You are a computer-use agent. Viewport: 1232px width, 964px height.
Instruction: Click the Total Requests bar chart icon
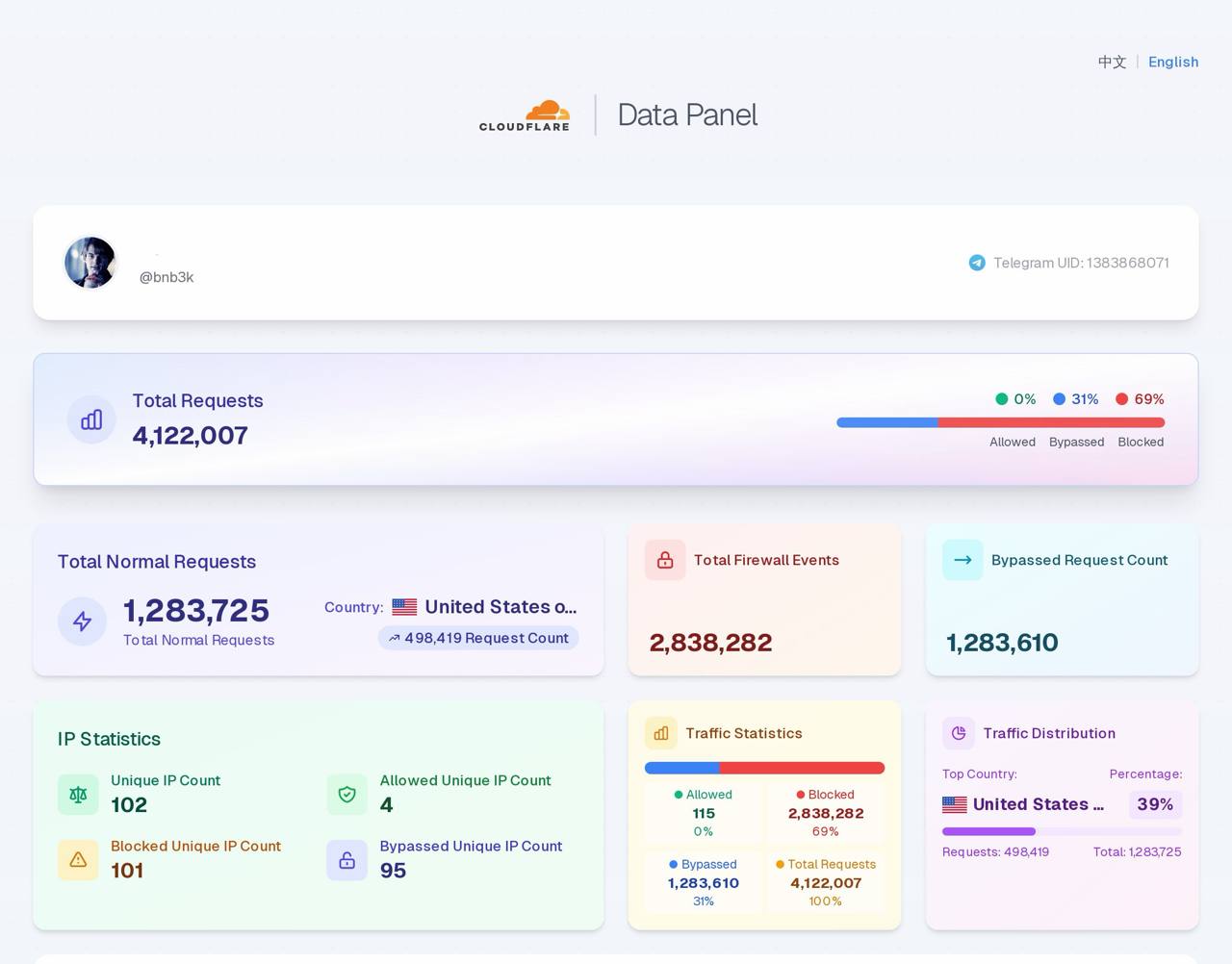point(91,419)
